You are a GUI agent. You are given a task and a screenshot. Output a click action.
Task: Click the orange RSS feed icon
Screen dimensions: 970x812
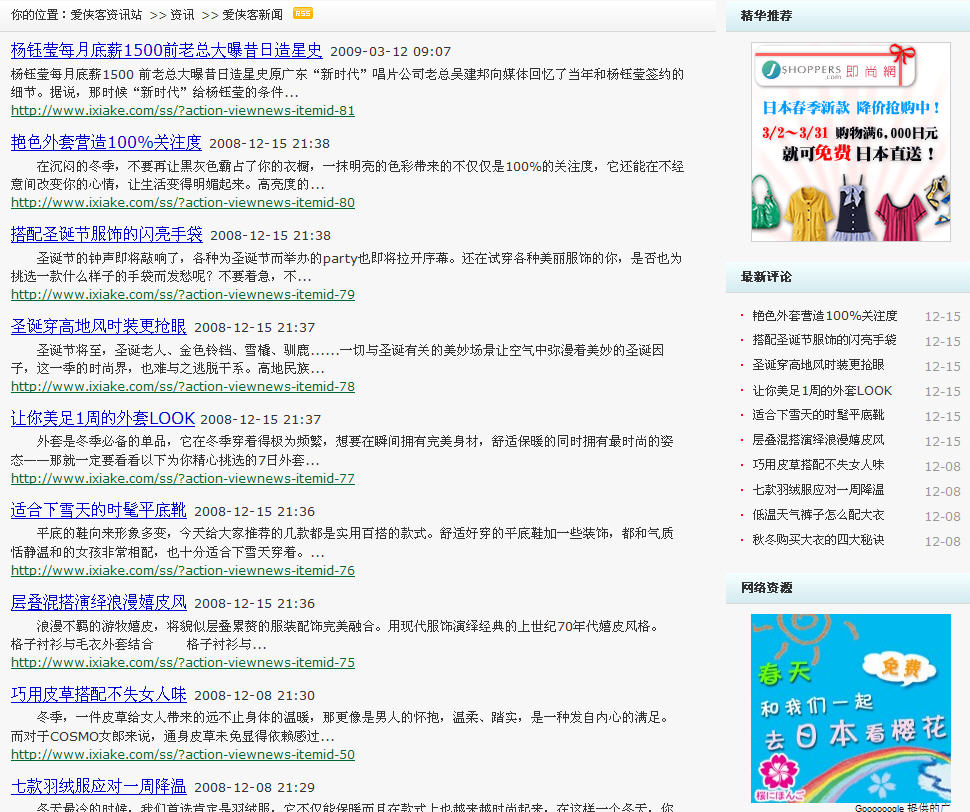(x=302, y=13)
